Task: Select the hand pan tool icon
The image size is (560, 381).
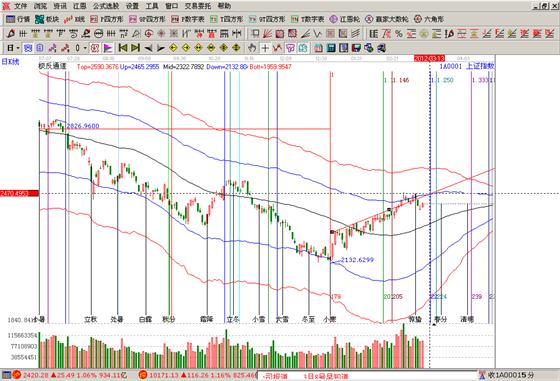Action: click(x=252, y=47)
